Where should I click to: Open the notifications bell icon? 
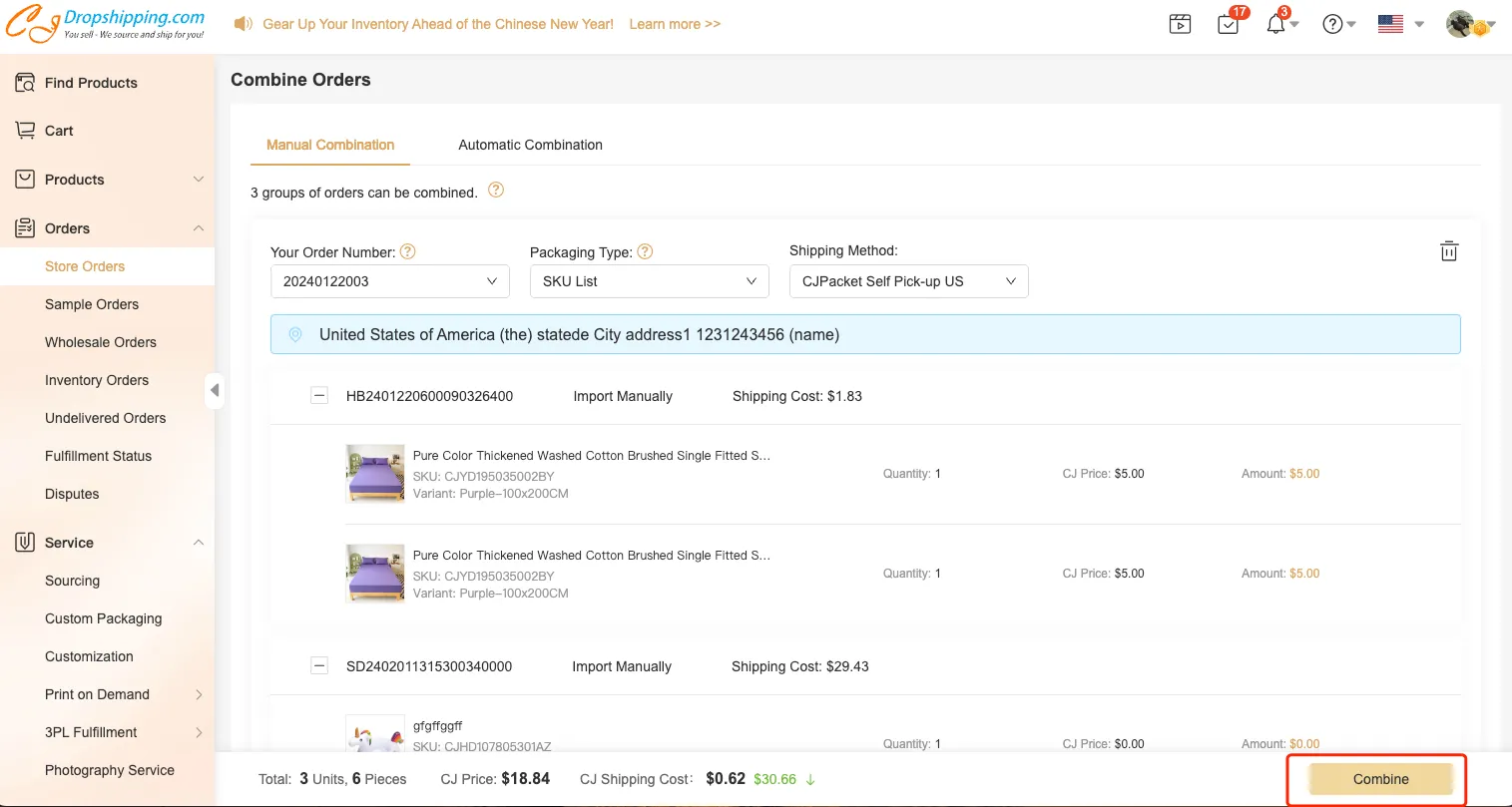(x=1275, y=24)
